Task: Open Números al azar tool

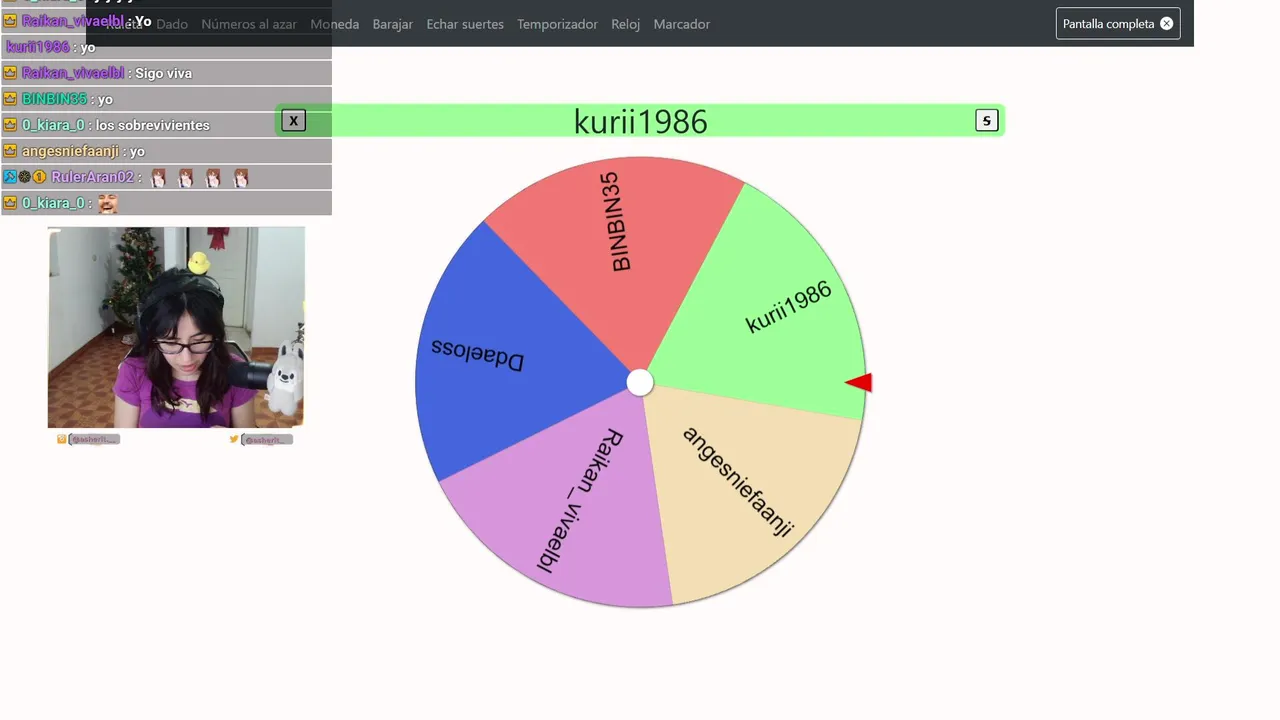Action: pyautogui.click(x=249, y=24)
